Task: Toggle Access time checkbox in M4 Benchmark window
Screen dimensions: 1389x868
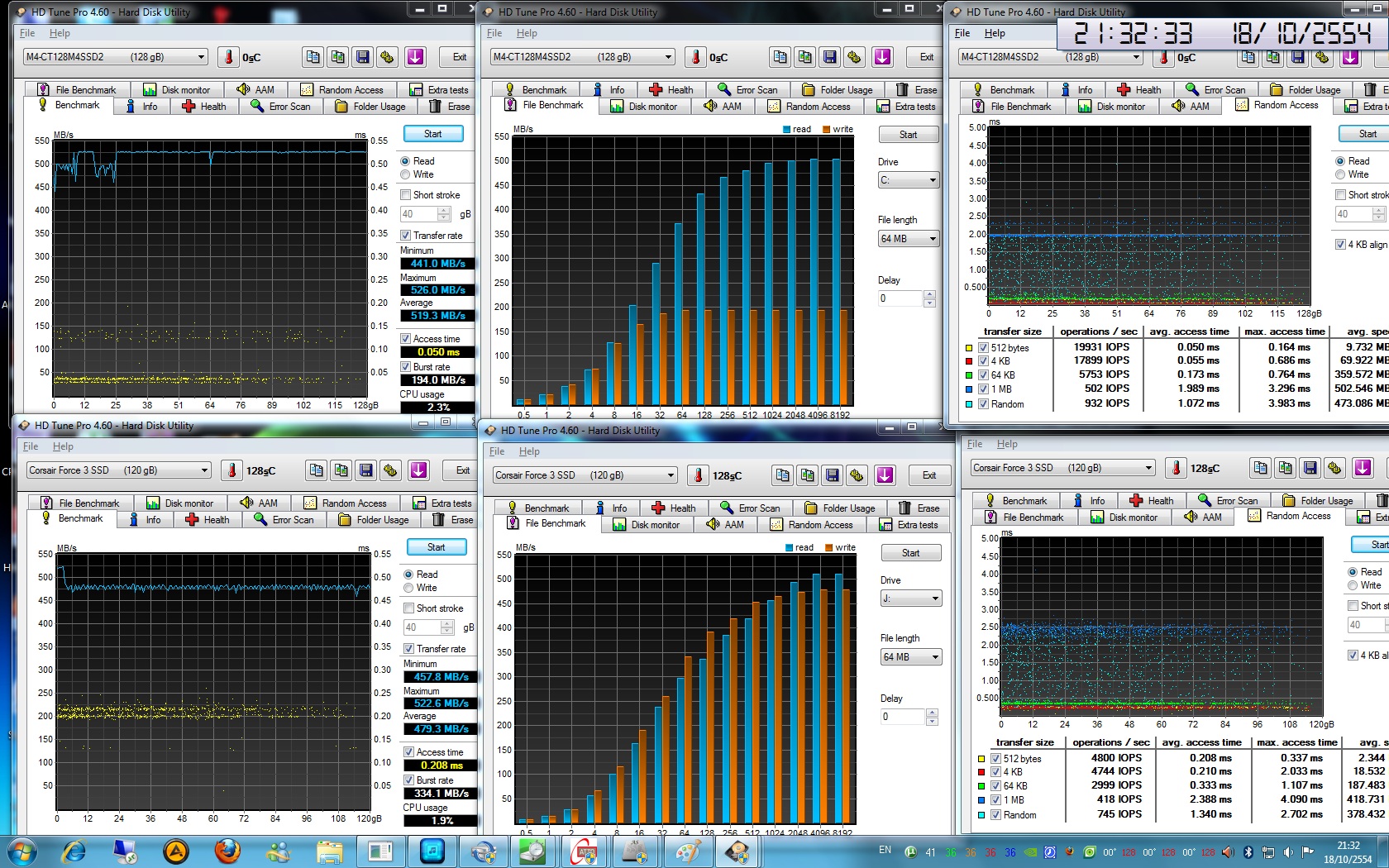Action: click(405, 339)
